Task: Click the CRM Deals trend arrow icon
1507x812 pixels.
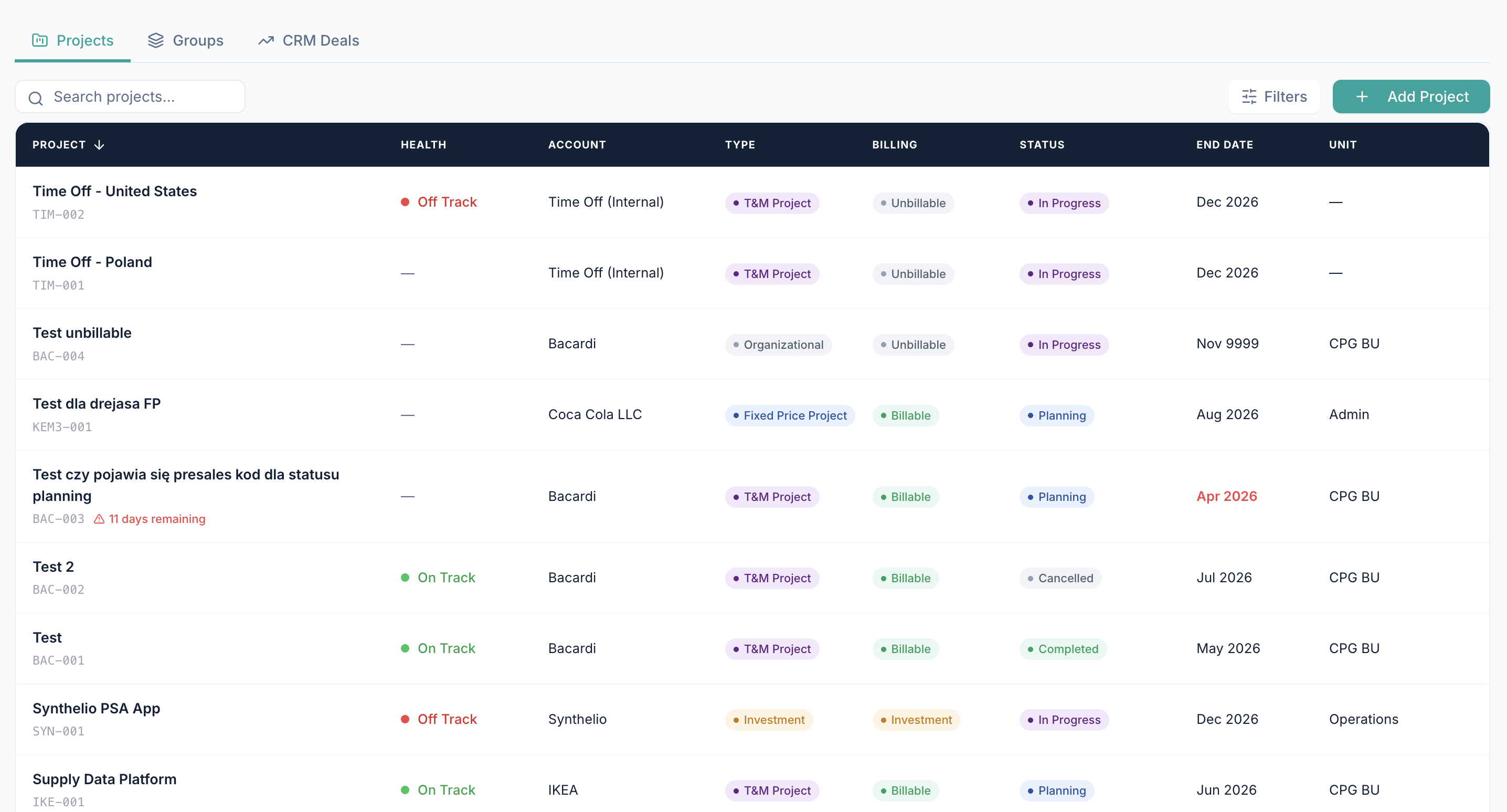Action: pyautogui.click(x=266, y=40)
